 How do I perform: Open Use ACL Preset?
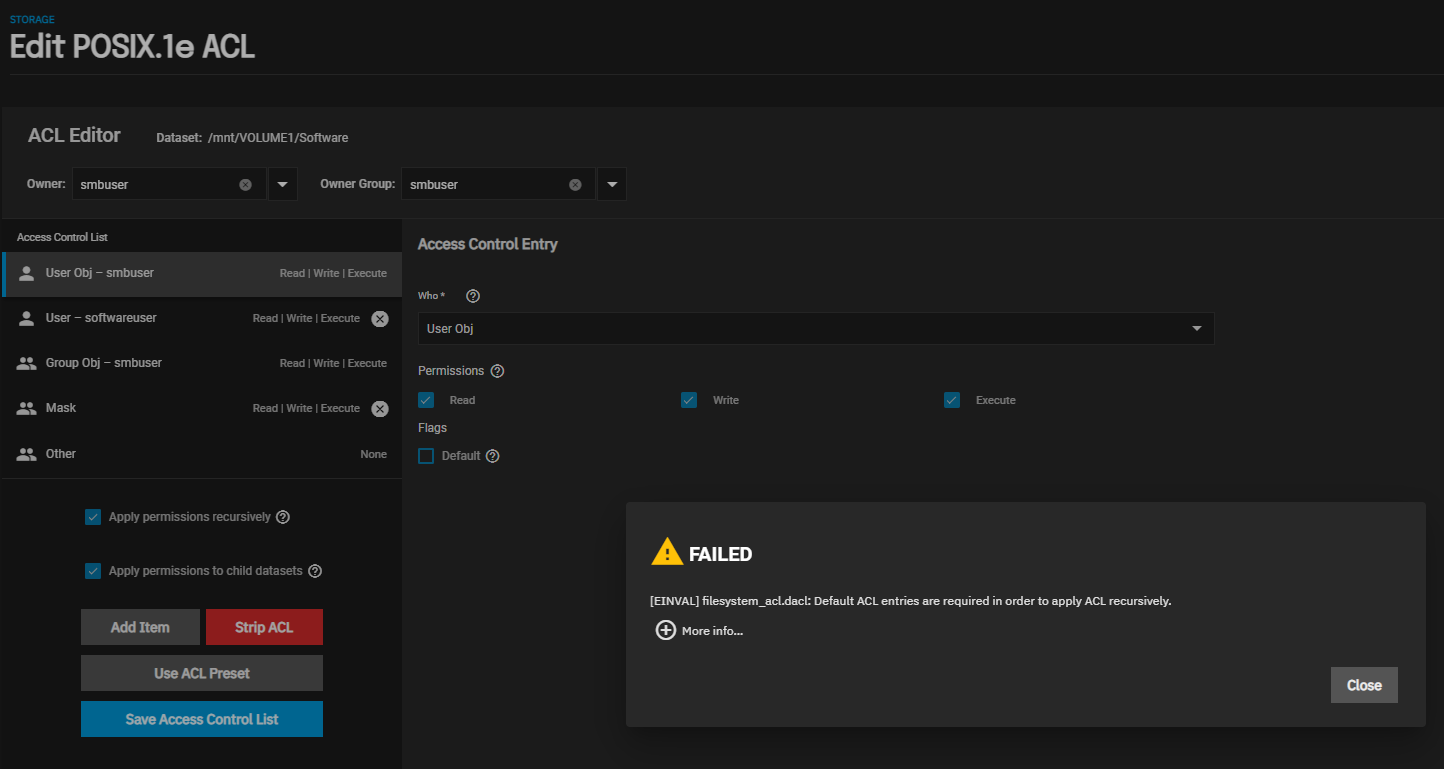pyautogui.click(x=202, y=673)
